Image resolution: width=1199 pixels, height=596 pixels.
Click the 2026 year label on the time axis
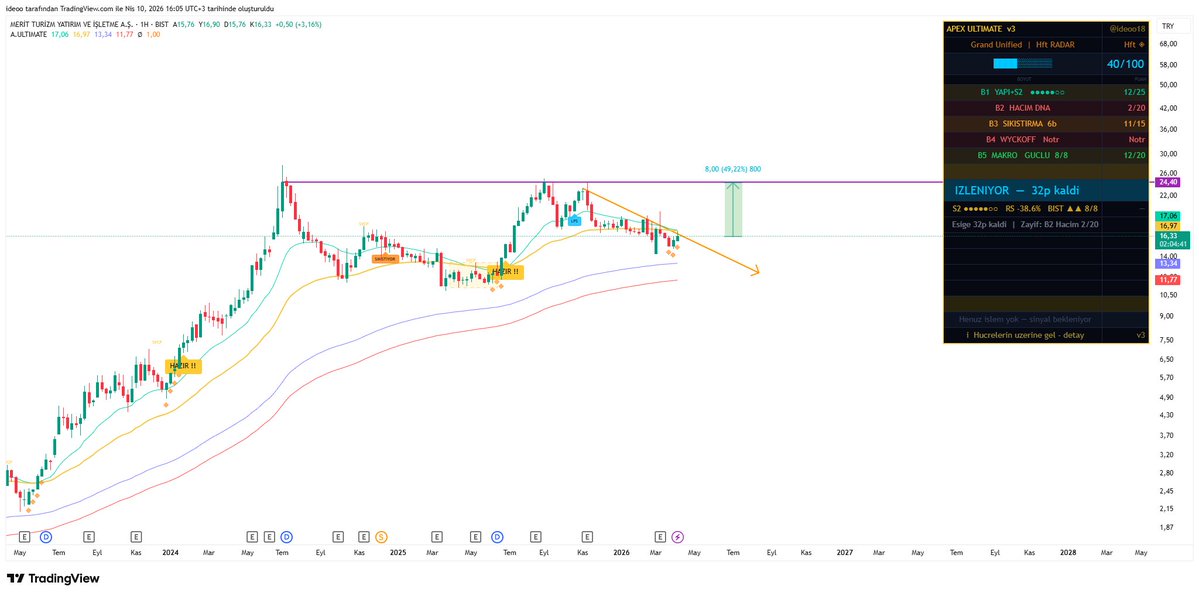click(x=621, y=552)
